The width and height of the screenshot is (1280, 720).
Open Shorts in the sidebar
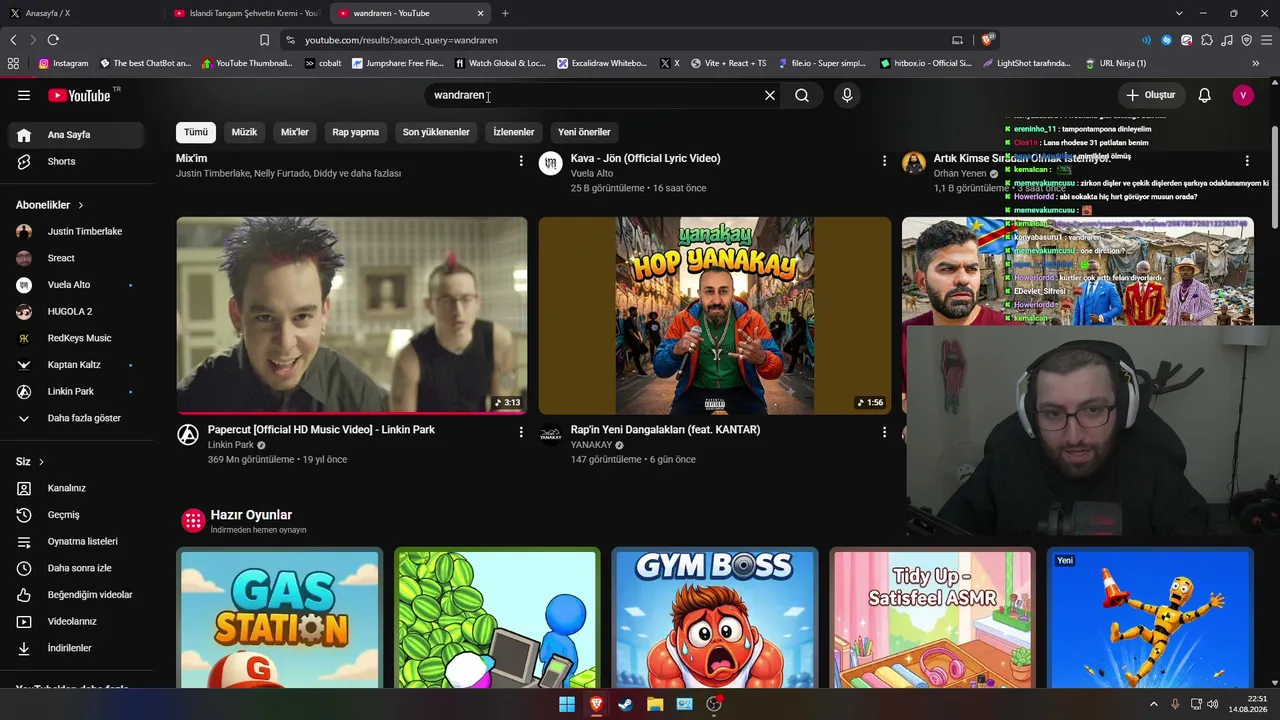(x=77, y=161)
